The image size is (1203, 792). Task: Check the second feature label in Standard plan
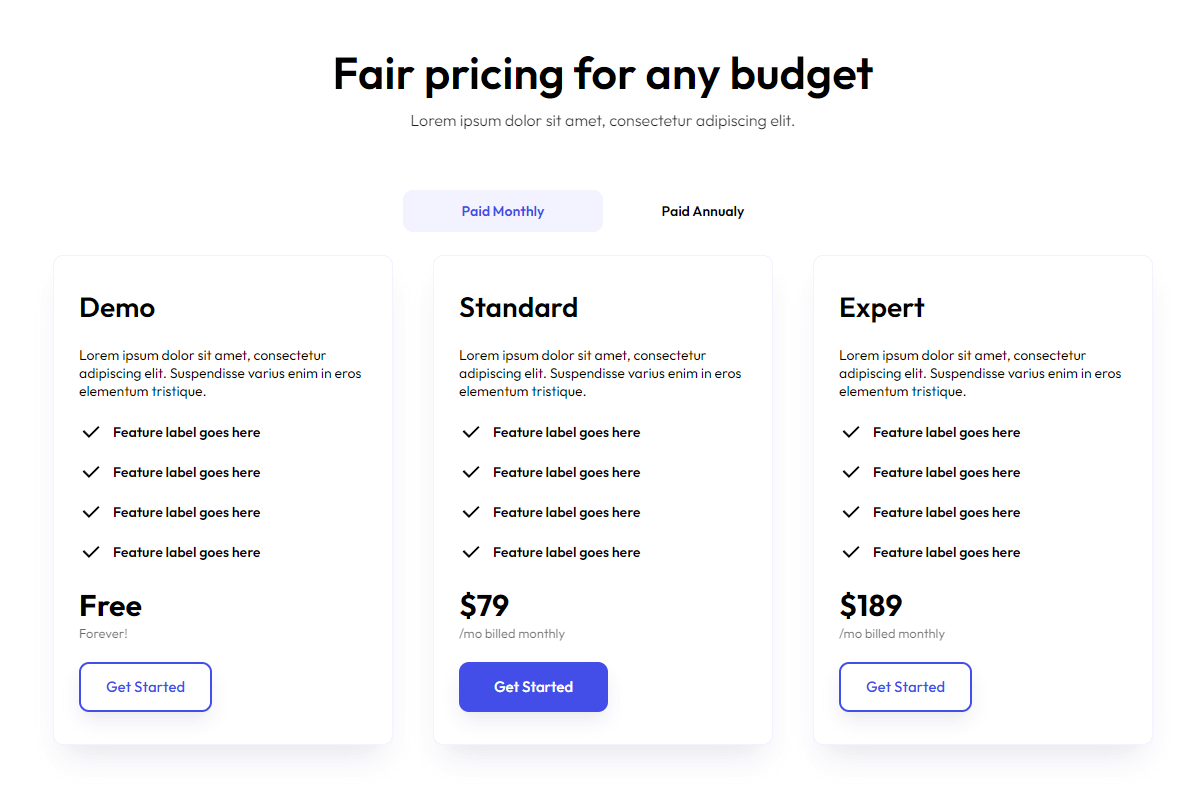pyautogui.click(x=566, y=471)
